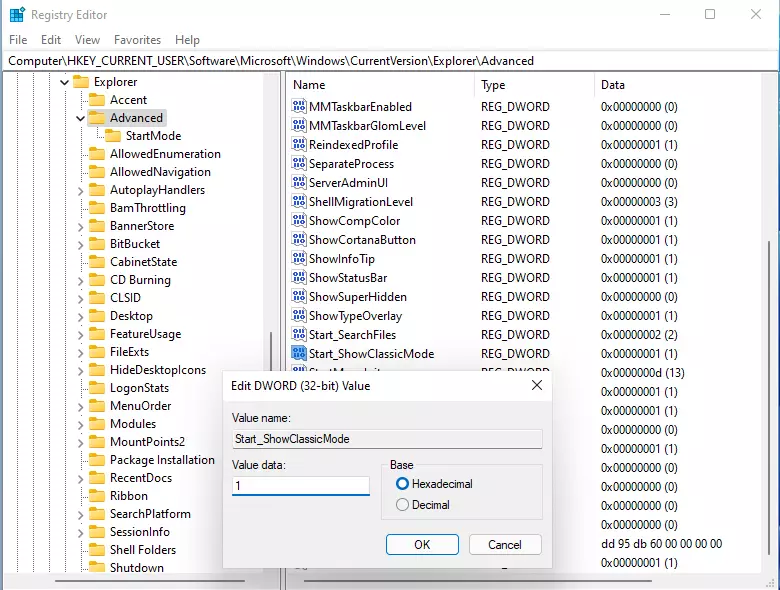The width and height of the screenshot is (780, 590).
Task: Click the StartMode folder icon
Action: (x=113, y=135)
